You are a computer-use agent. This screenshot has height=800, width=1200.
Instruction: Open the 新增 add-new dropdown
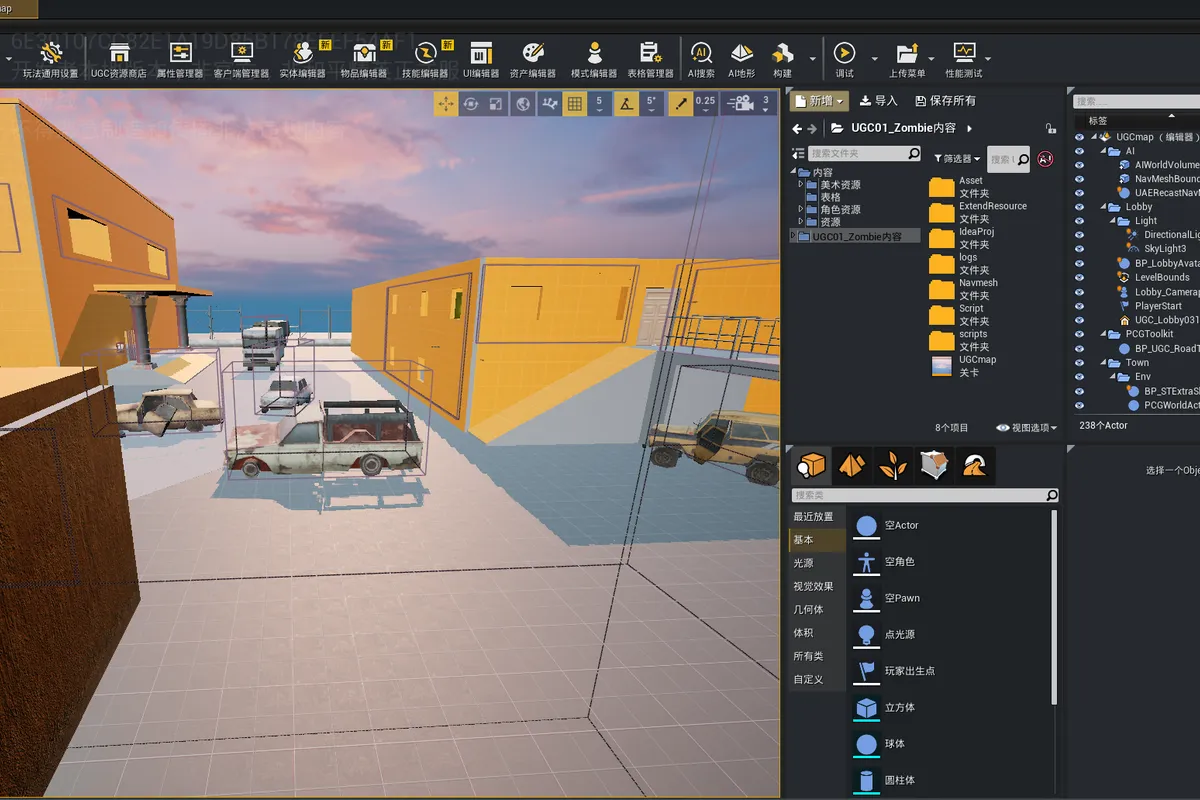819,101
